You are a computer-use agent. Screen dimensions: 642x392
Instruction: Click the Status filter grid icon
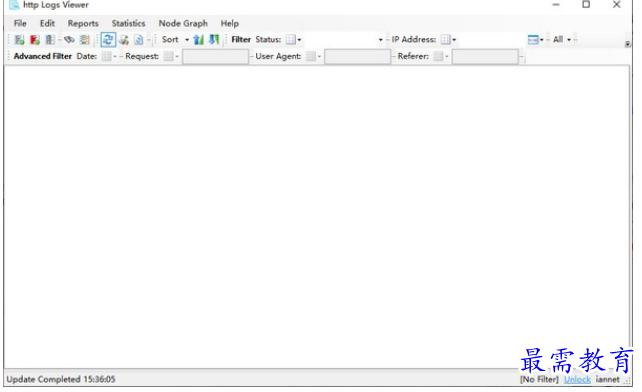[x=290, y=40]
